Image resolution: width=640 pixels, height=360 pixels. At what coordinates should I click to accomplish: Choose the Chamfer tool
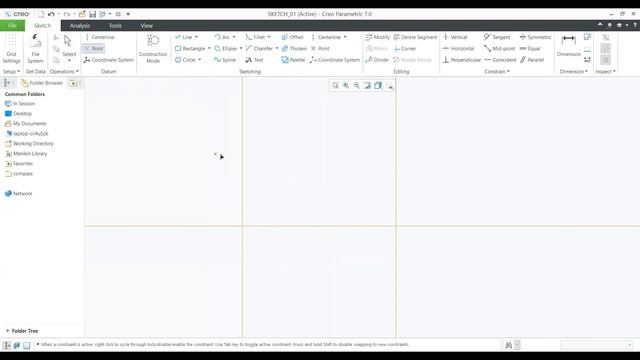[259, 49]
